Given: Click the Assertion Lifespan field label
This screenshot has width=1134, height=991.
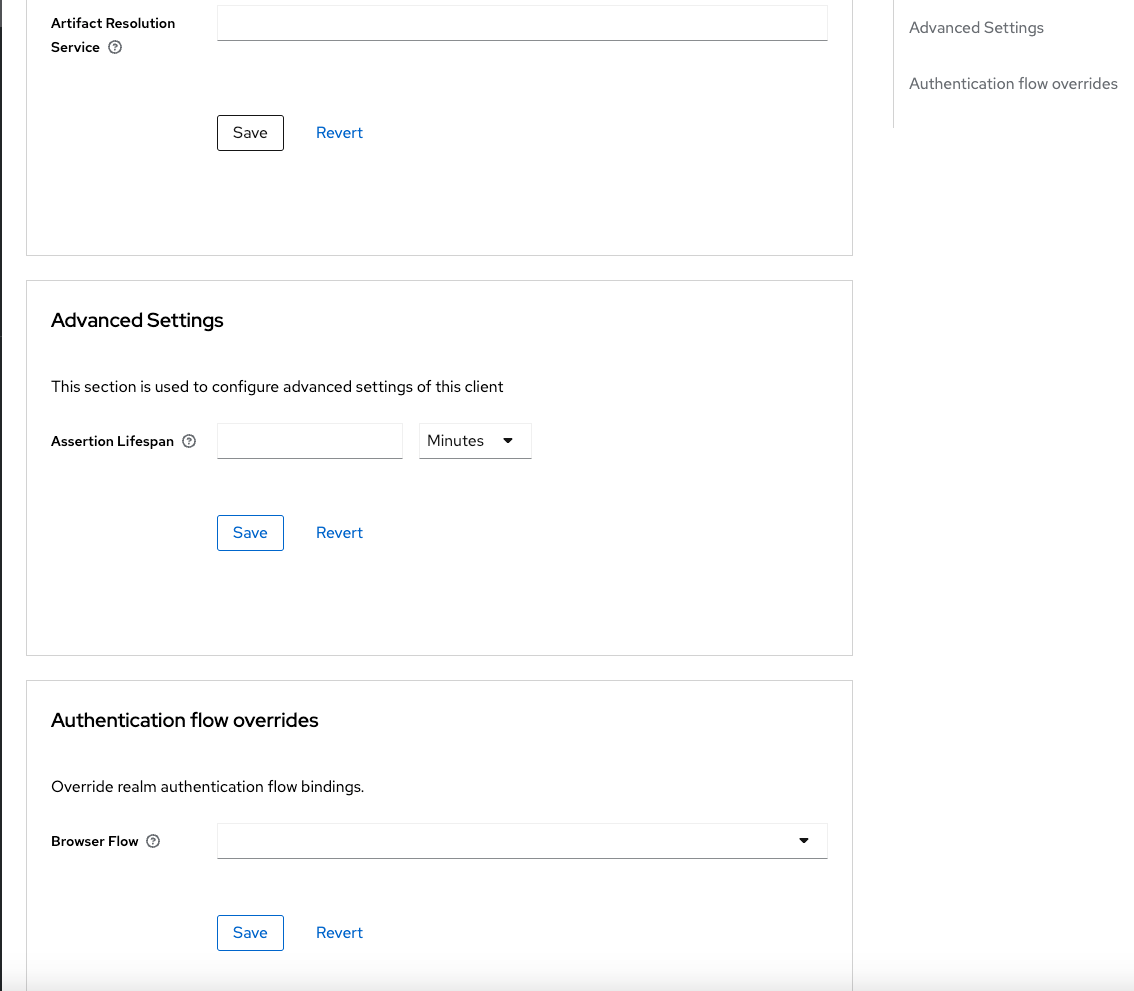Looking at the screenshot, I should [x=112, y=441].
